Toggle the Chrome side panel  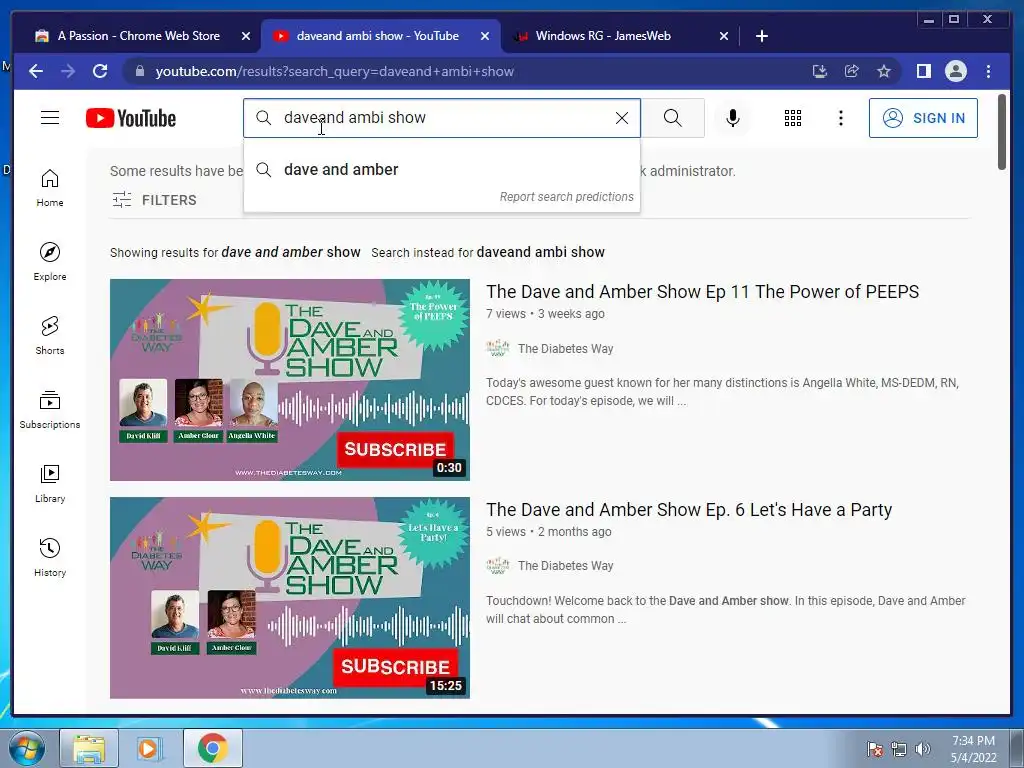tap(923, 71)
